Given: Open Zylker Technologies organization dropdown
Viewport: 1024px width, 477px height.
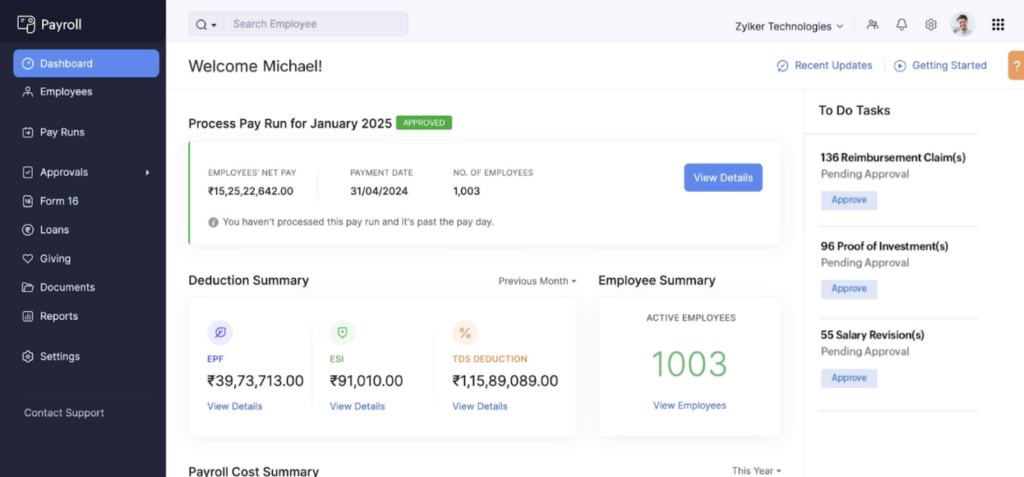Looking at the screenshot, I should (x=789, y=26).
